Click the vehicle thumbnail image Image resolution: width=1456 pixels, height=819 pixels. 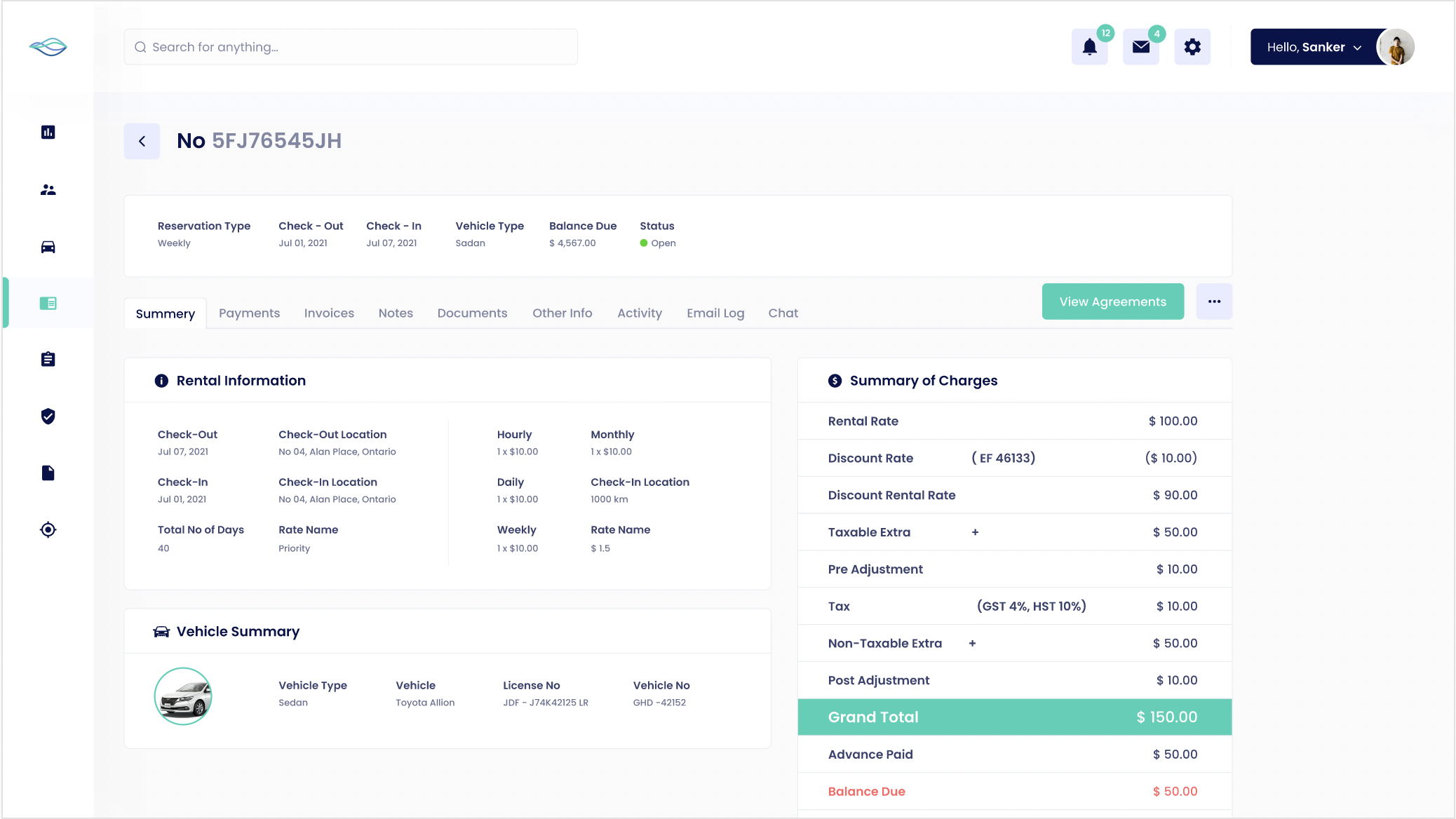pyautogui.click(x=183, y=696)
